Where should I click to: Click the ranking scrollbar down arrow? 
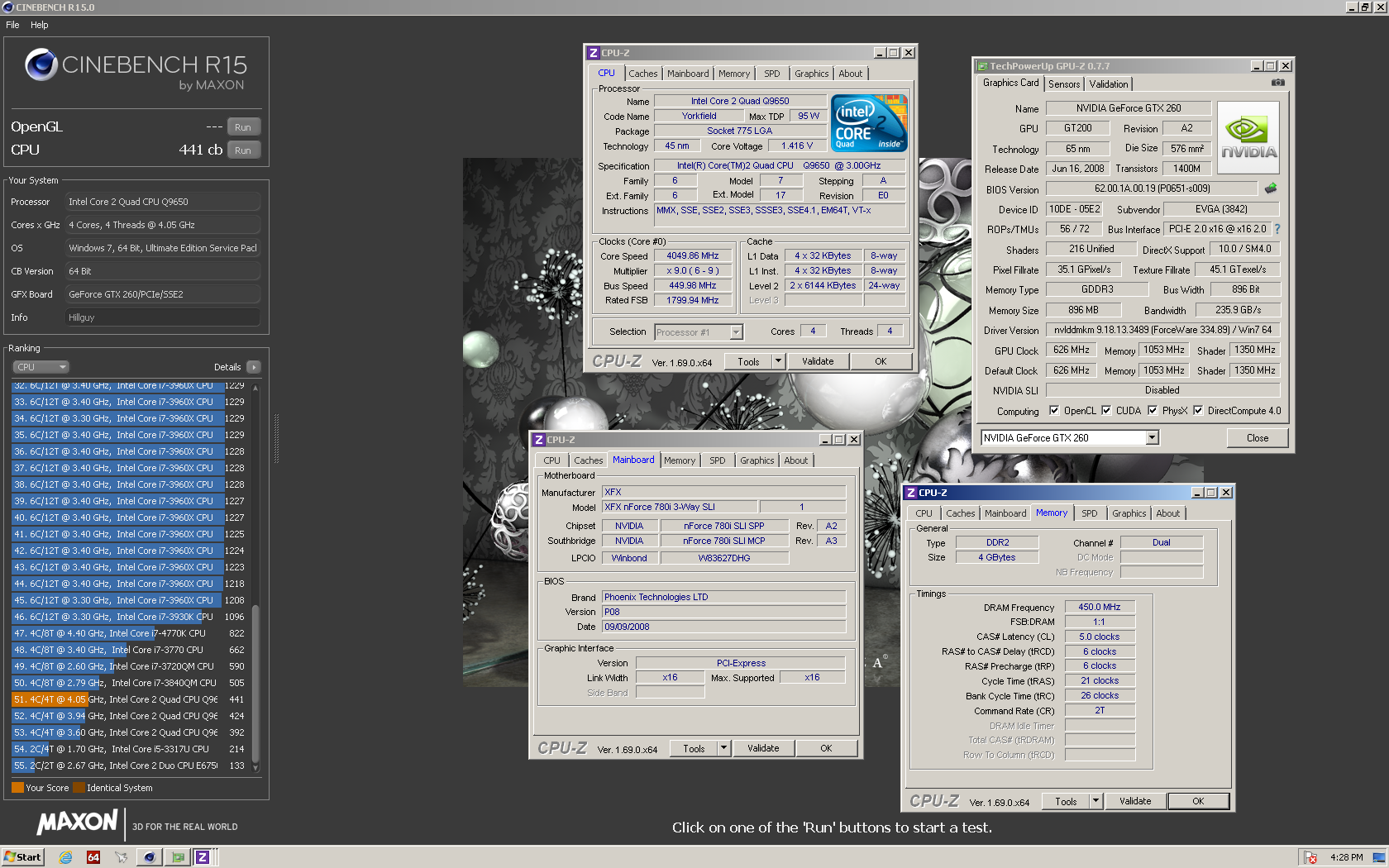(255, 767)
